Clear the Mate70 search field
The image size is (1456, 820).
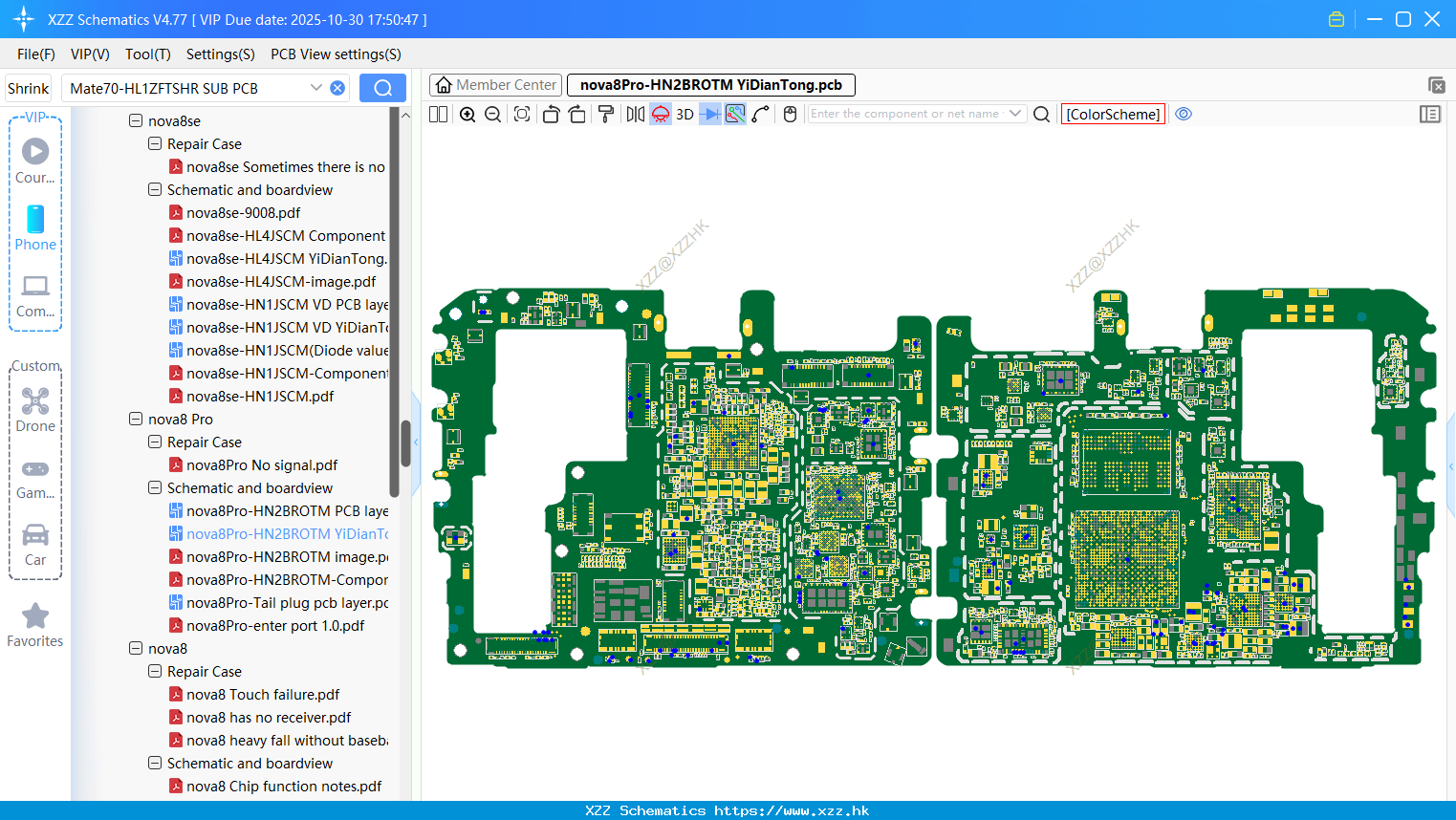(x=337, y=88)
